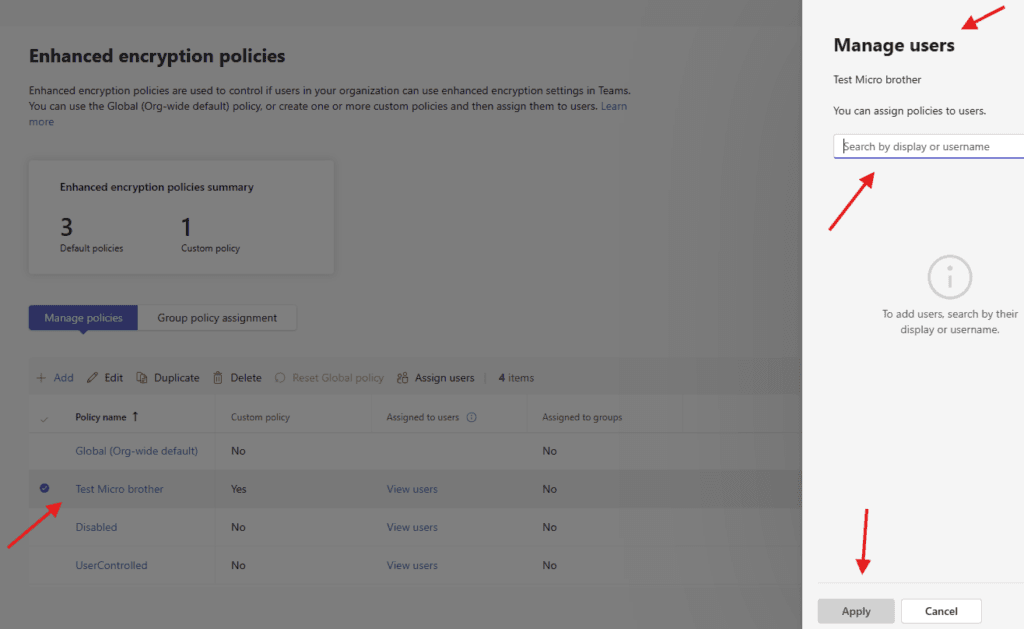Select the Manage policies tab
Image resolution: width=1024 pixels, height=629 pixels.
click(x=83, y=318)
